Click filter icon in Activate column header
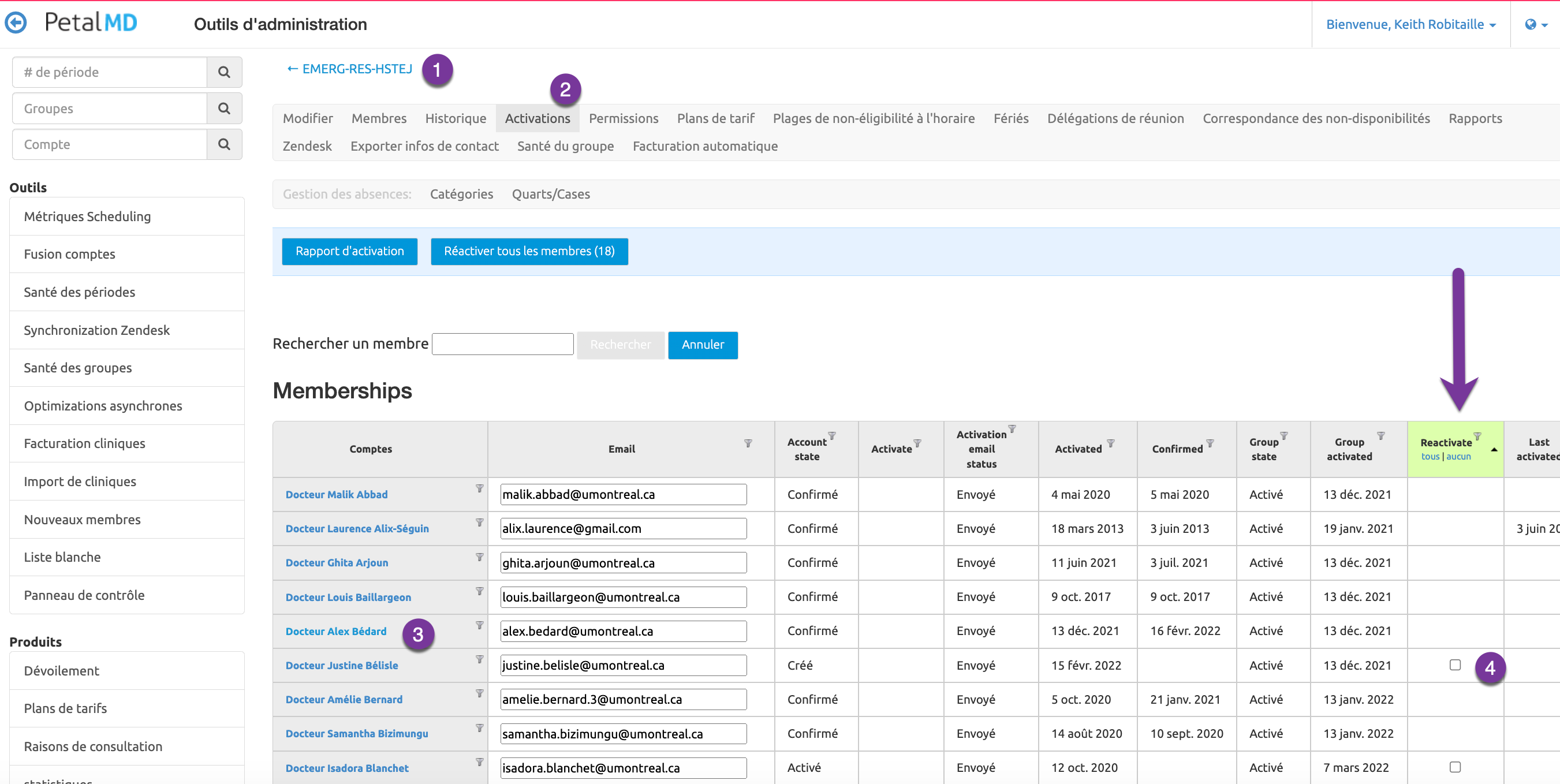This screenshot has width=1560, height=784. point(917,443)
